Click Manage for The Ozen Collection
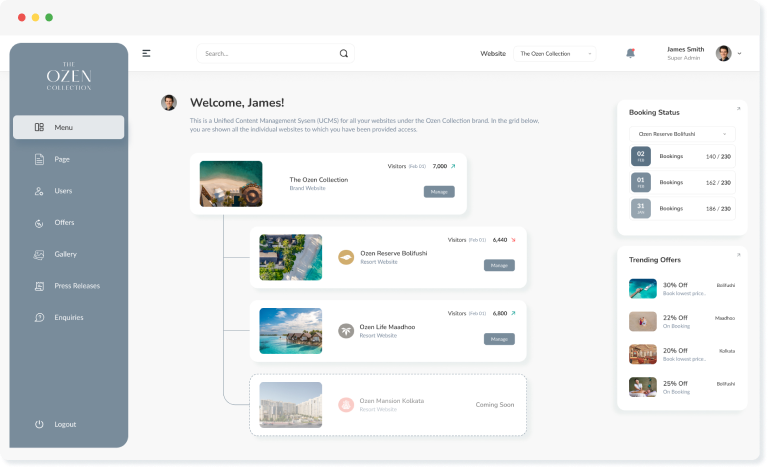This screenshot has width=768, height=468. (439, 191)
